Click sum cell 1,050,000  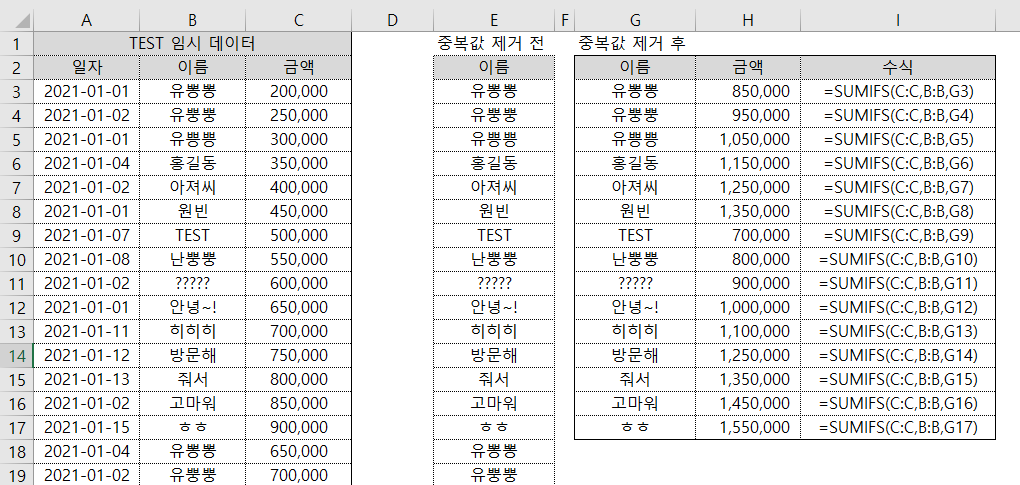748,139
